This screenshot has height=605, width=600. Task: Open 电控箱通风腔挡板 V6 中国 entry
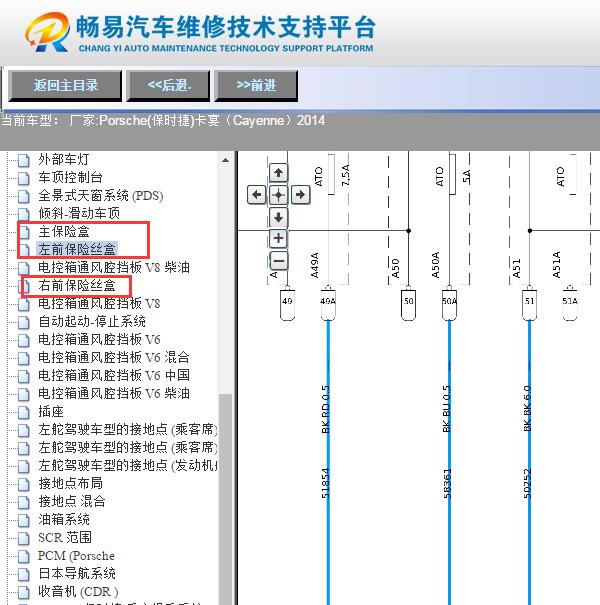(114, 375)
